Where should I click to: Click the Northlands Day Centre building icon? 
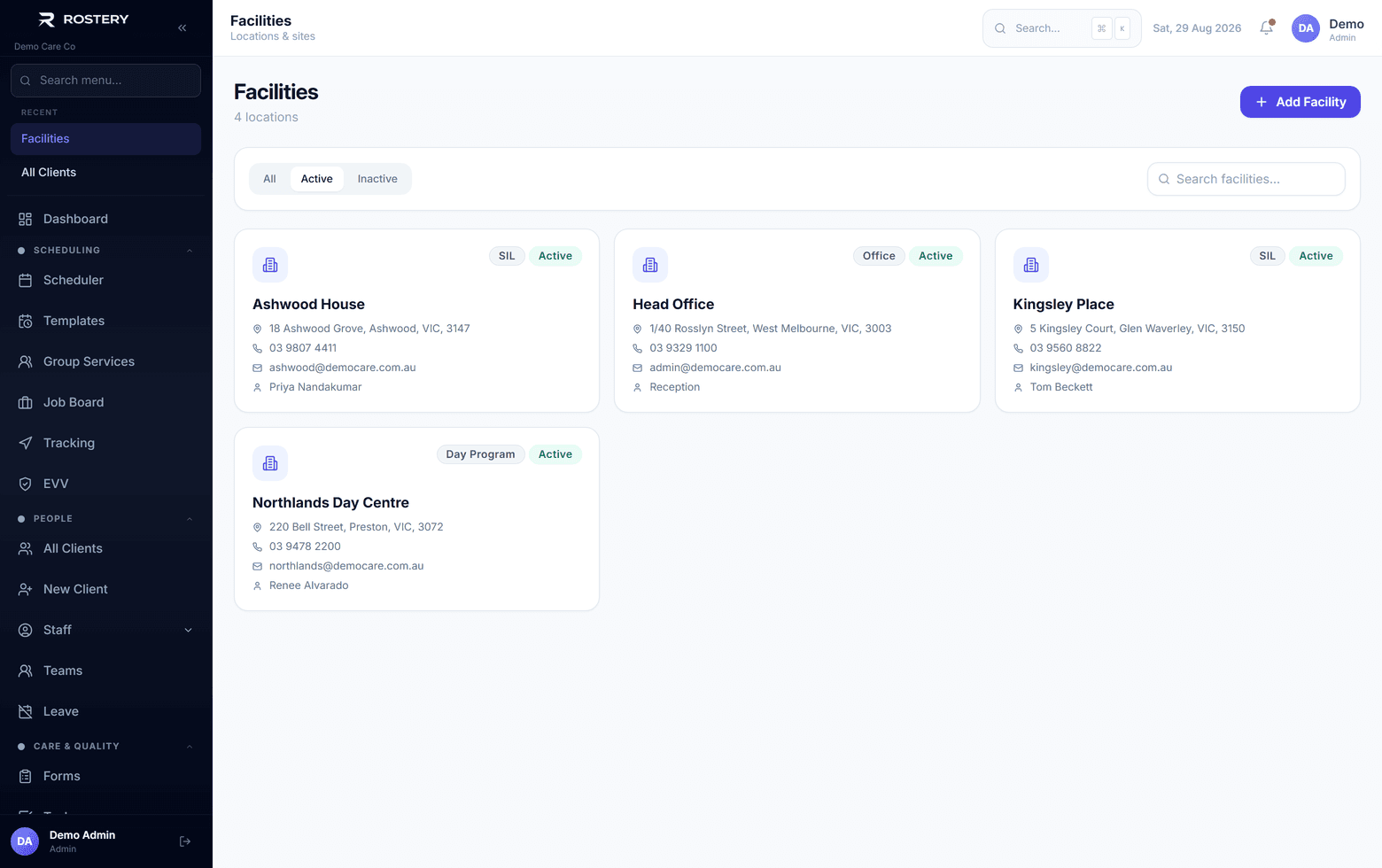click(270, 463)
